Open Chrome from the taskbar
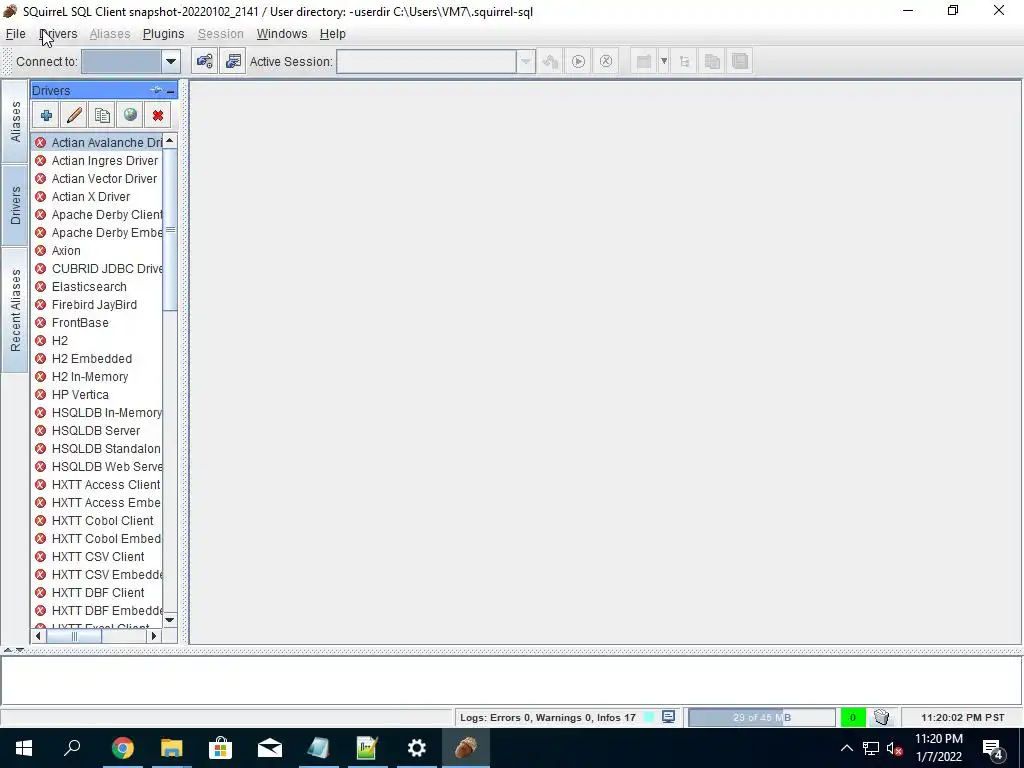 coord(122,748)
